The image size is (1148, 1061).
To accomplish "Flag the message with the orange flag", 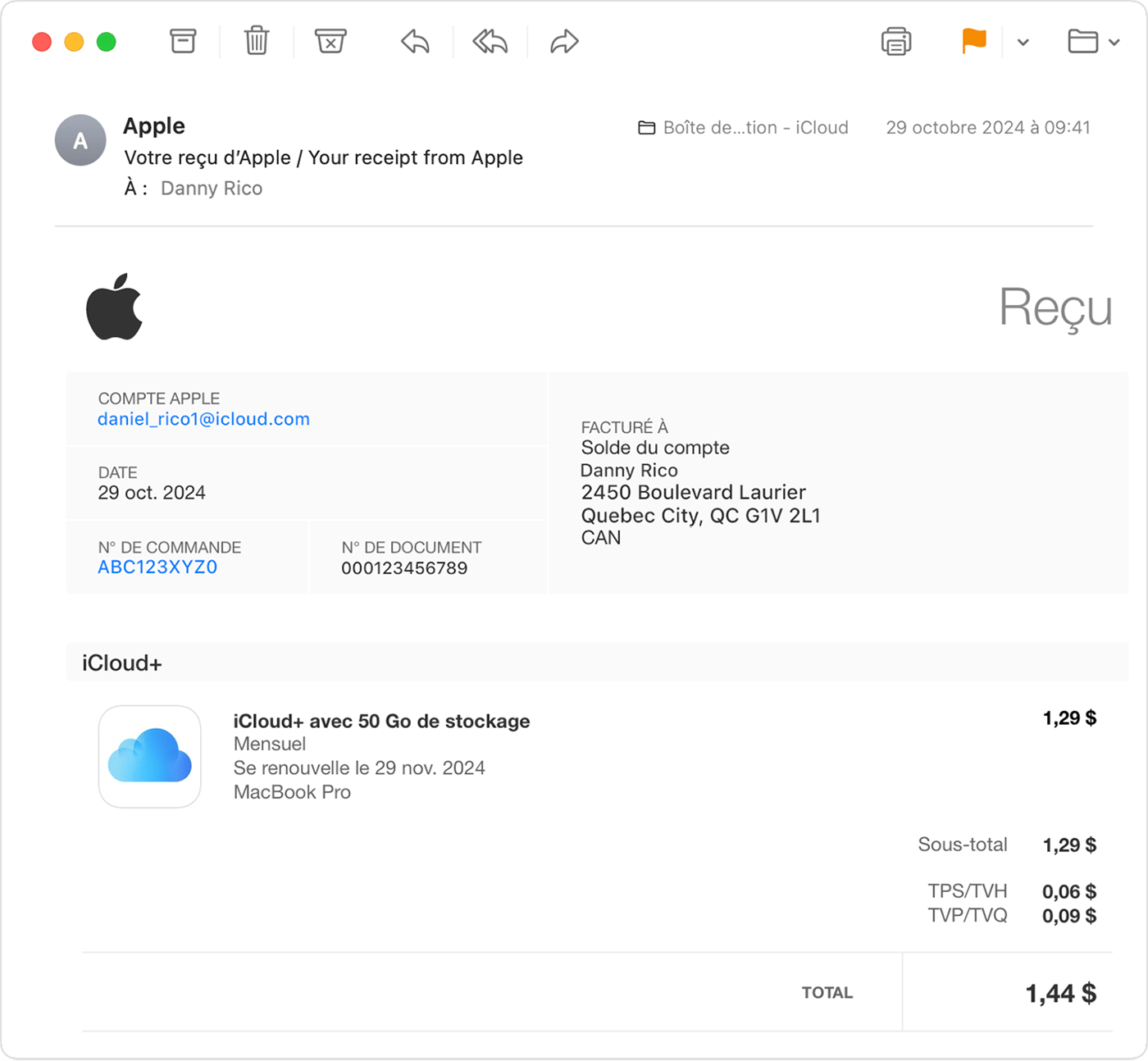I will pos(973,41).
